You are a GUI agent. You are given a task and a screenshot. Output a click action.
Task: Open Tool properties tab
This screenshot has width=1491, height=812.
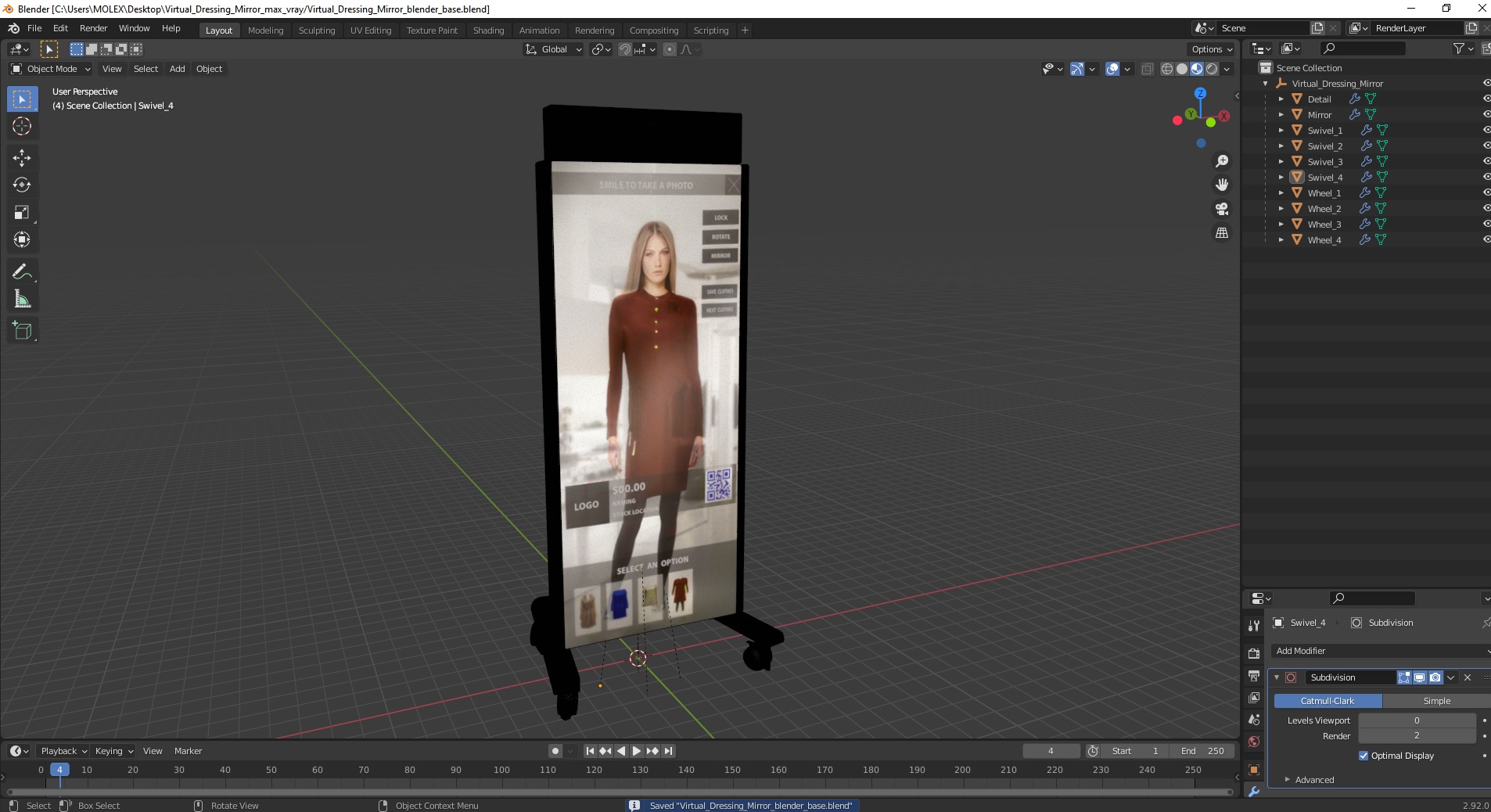pos(1254,625)
